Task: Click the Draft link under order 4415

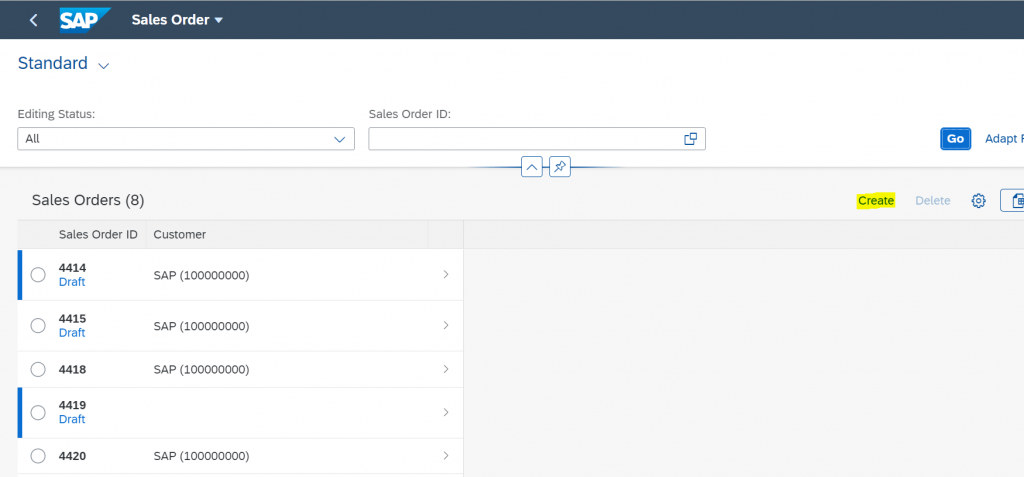Action: point(72,333)
